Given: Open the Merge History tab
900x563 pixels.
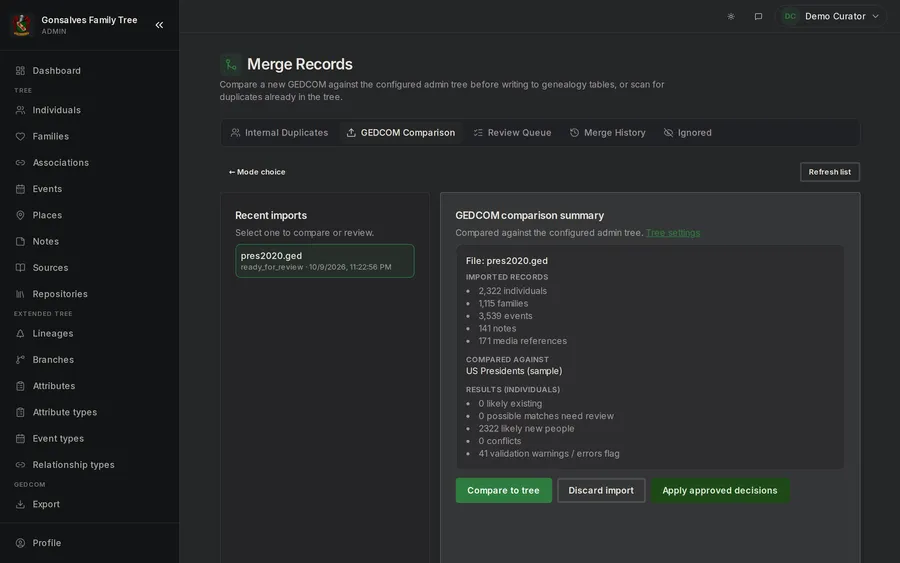Looking at the screenshot, I should [x=608, y=133].
